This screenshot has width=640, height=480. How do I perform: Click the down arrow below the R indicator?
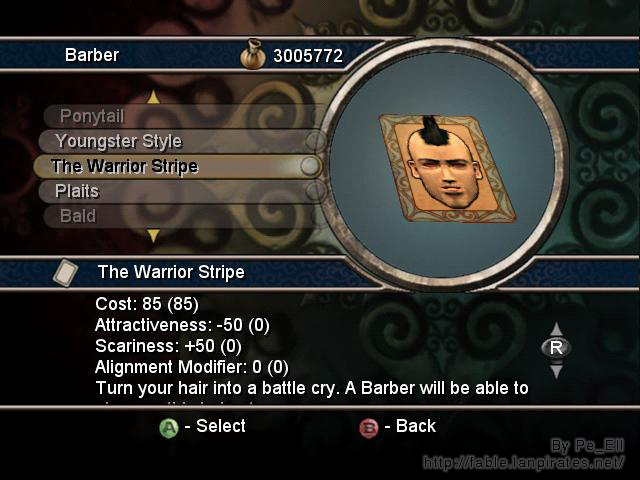coord(556,371)
